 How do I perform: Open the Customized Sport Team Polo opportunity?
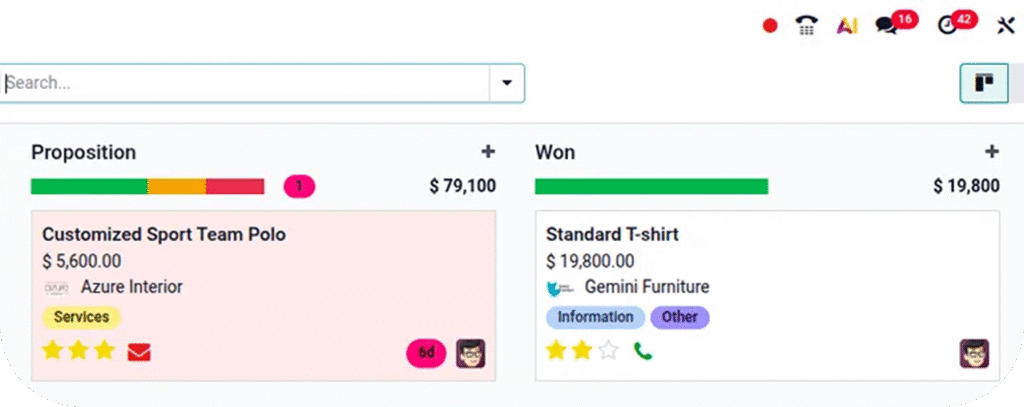164,235
